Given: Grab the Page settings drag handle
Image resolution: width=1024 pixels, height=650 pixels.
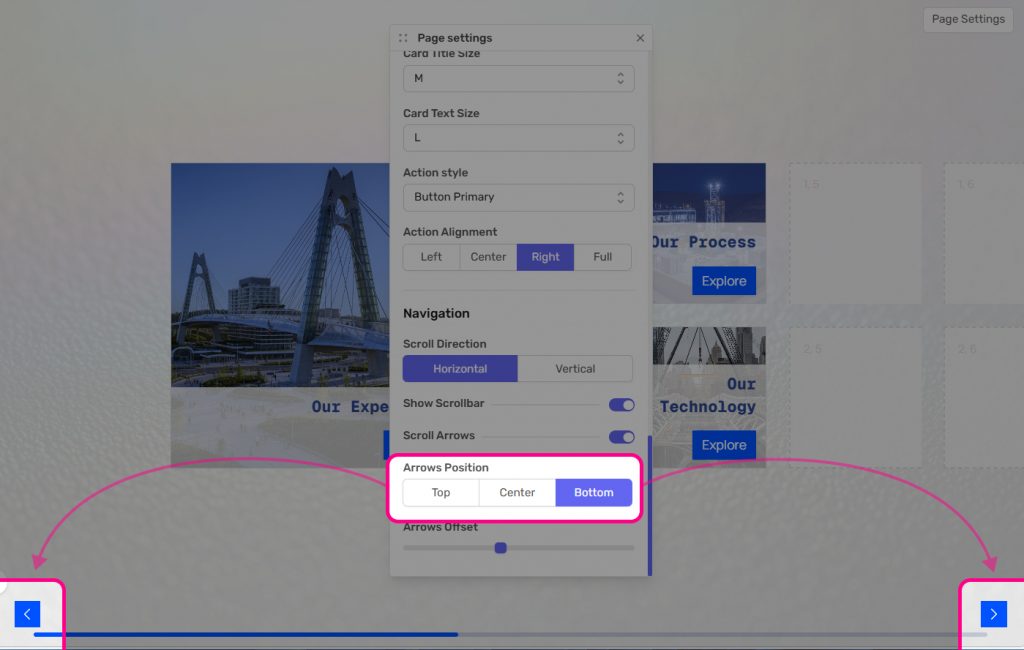Looking at the screenshot, I should [403, 38].
